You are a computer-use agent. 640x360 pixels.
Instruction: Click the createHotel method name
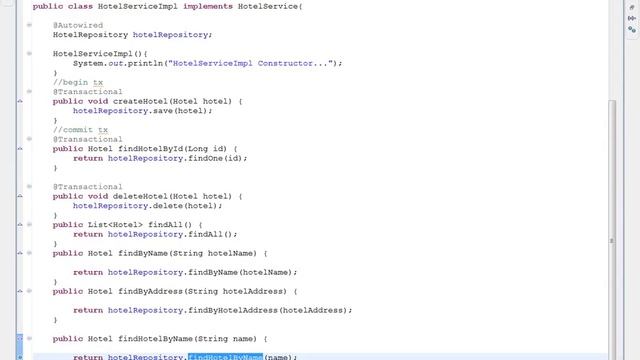click(140, 101)
